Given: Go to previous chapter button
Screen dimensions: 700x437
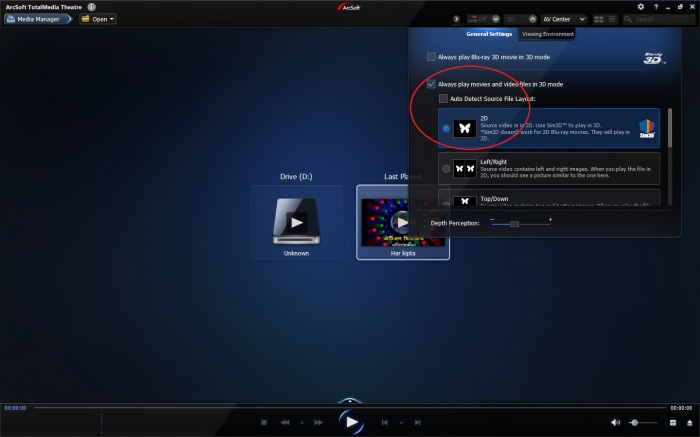Looking at the screenshot, I should click(x=384, y=422).
